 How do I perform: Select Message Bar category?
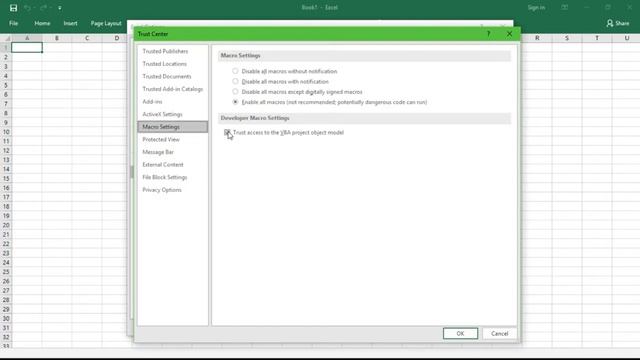tap(173, 152)
